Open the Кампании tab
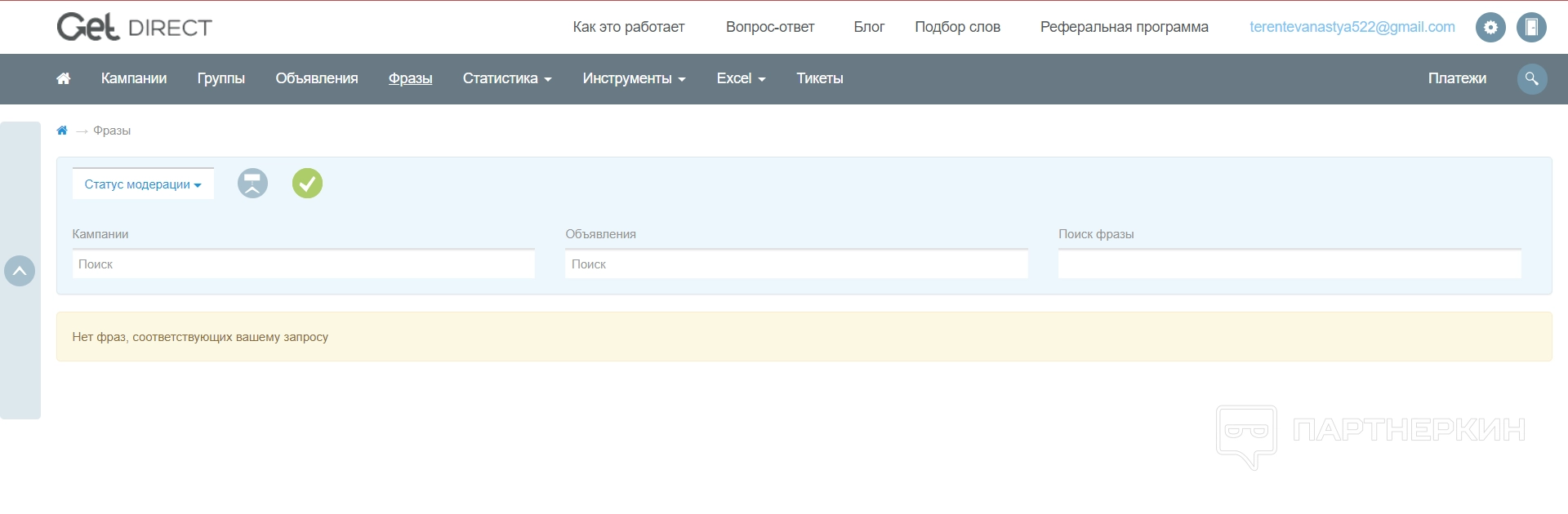1568x514 pixels. (x=134, y=78)
